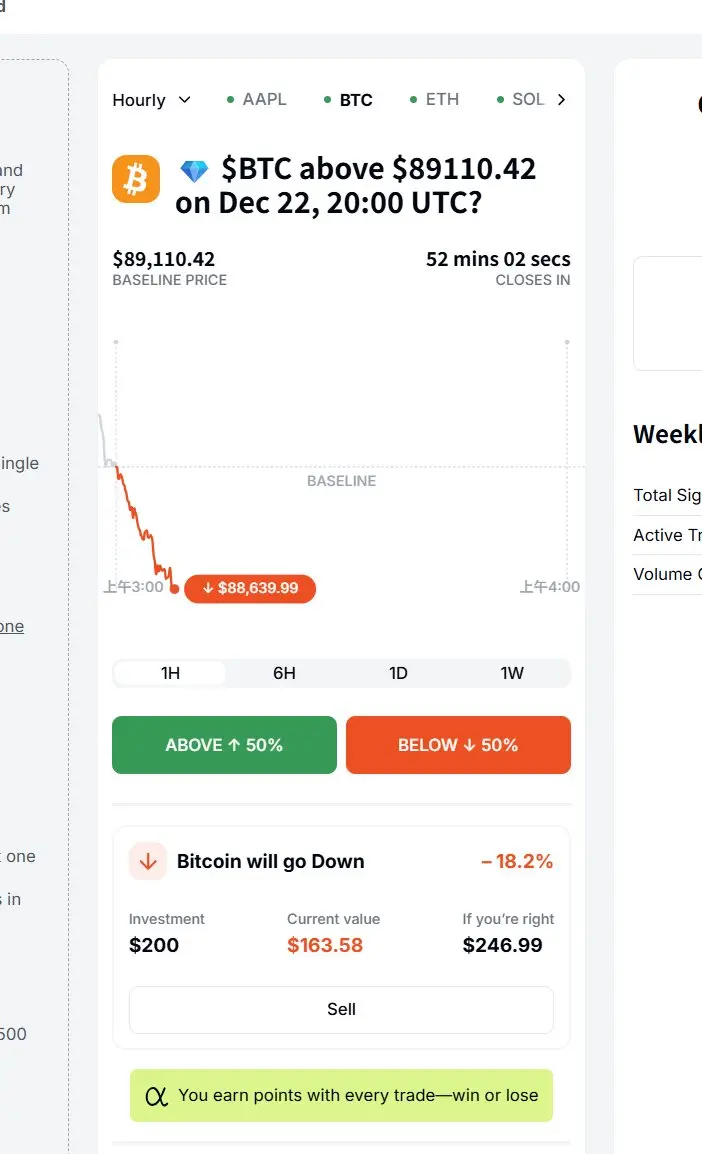
Task: Click the blue diamond icon
Action: pyautogui.click(x=194, y=171)
